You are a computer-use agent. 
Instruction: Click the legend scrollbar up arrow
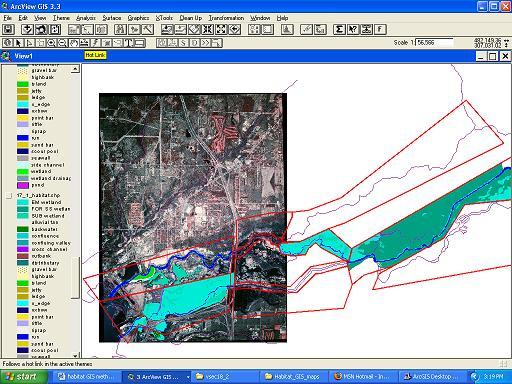(x=75, y=69)
